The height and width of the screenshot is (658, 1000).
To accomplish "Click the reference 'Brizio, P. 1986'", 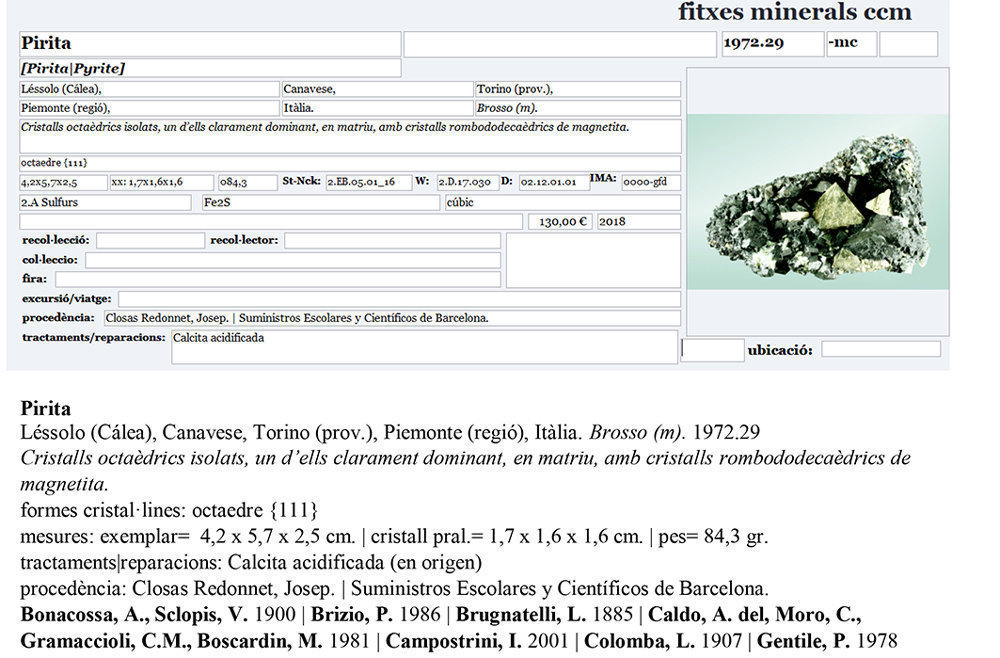I will (x=376, y=615).
